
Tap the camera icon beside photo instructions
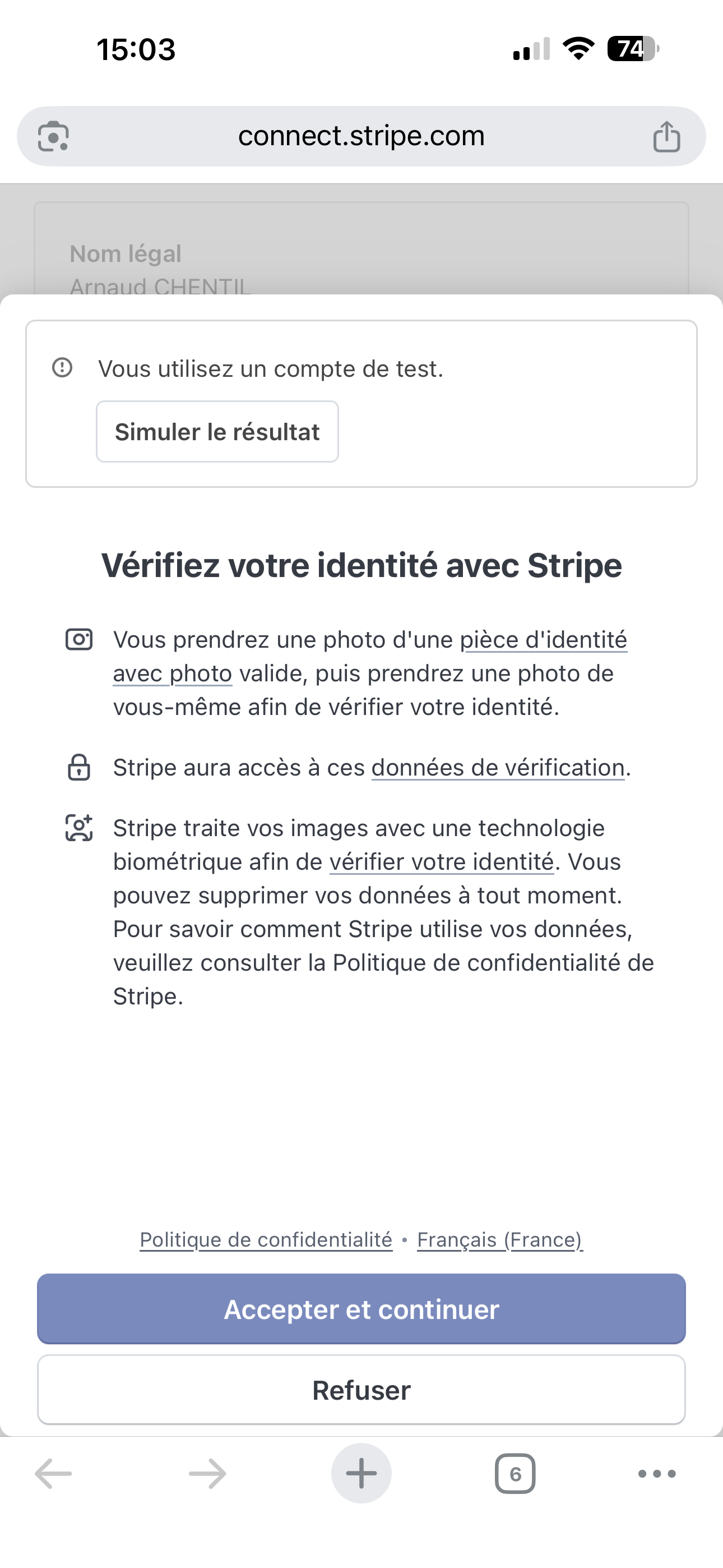coord(79,640)
